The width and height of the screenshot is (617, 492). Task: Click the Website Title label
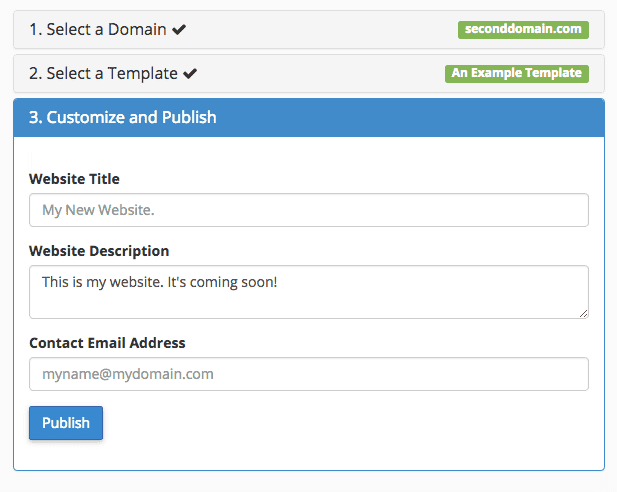(74, 179)
